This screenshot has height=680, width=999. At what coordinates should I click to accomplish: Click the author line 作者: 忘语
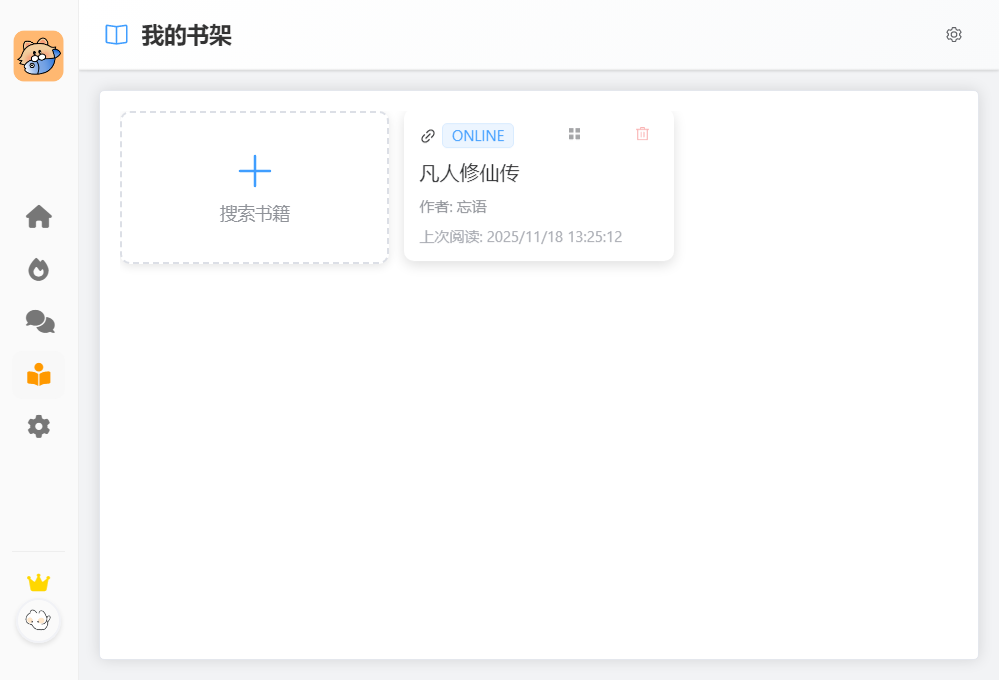[x=453, y=207]
